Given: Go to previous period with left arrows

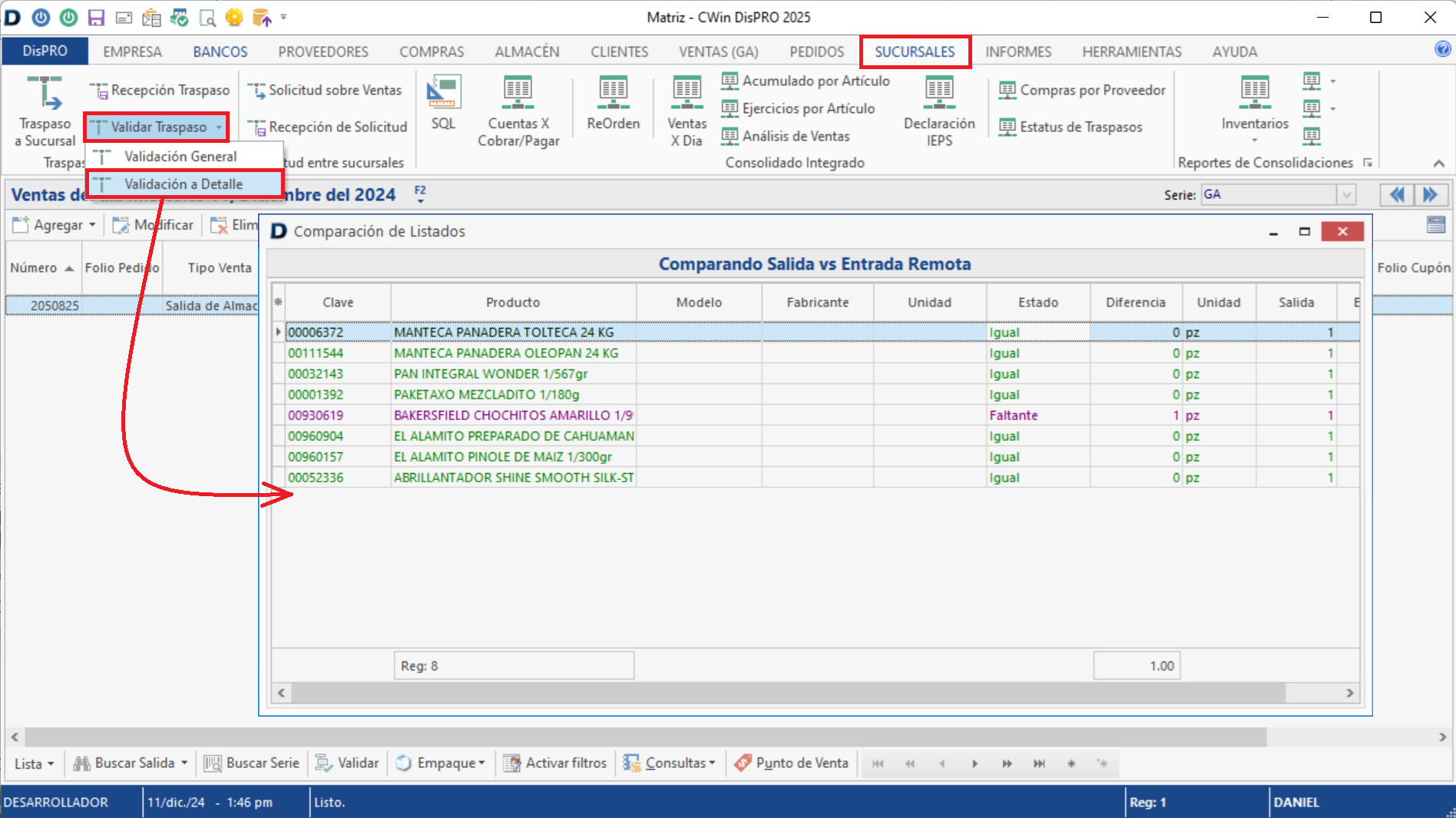Looking at the screenshot, I should [x=1397, y=194].
